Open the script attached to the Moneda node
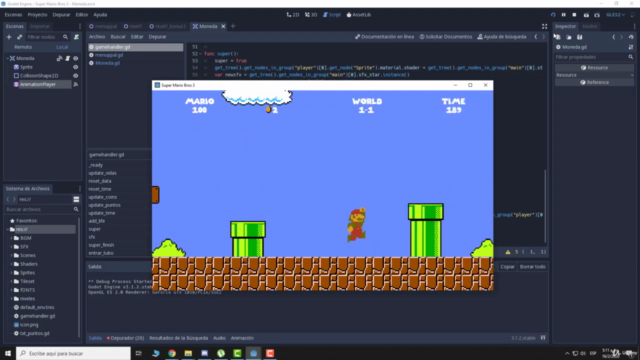This screenshot has width=640, height=360. pos(68,58)
